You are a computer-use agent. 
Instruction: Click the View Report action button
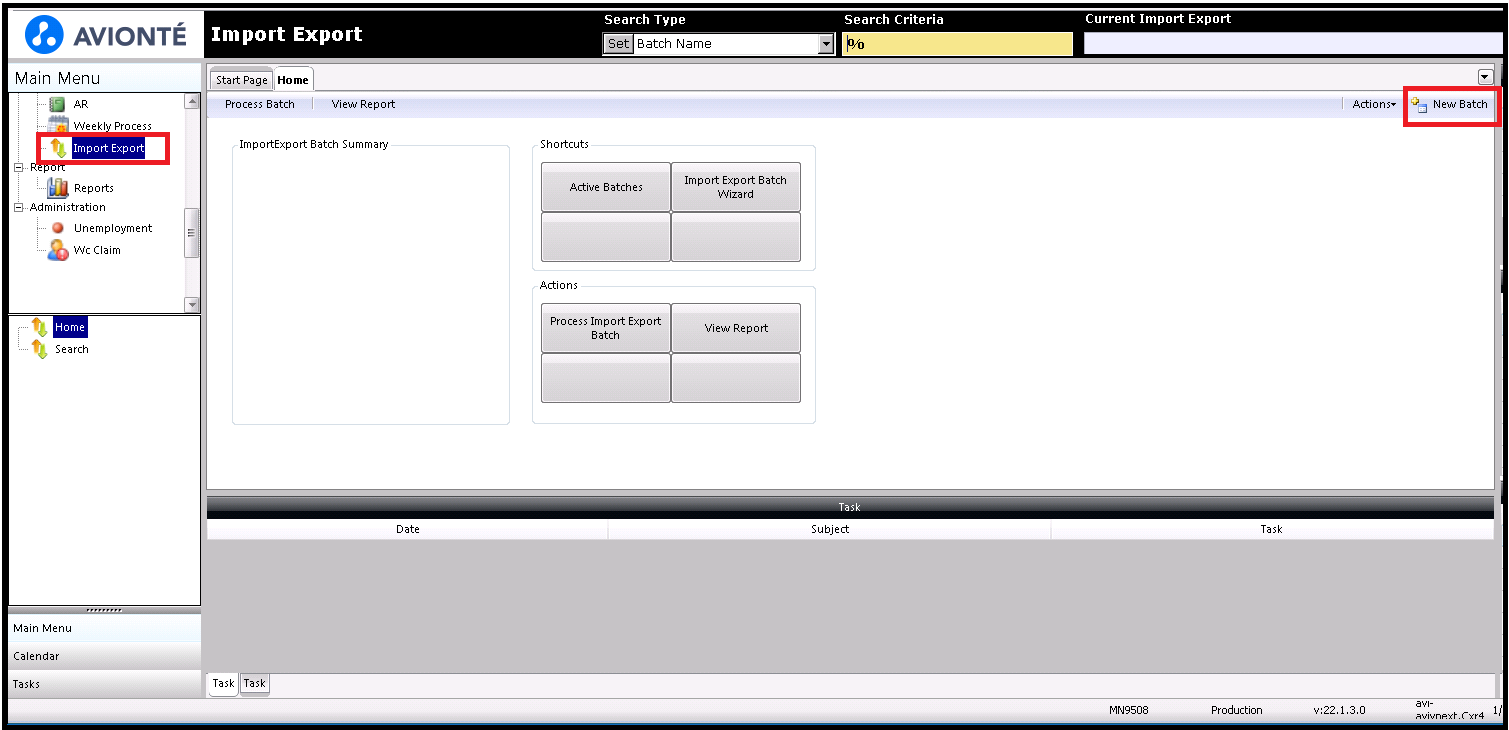coord(736,328)
